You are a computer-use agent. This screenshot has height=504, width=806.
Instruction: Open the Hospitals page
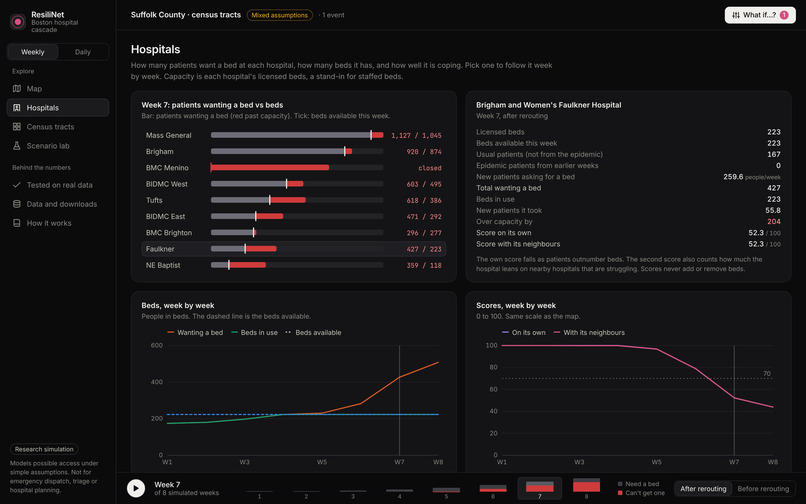[58, 107]
